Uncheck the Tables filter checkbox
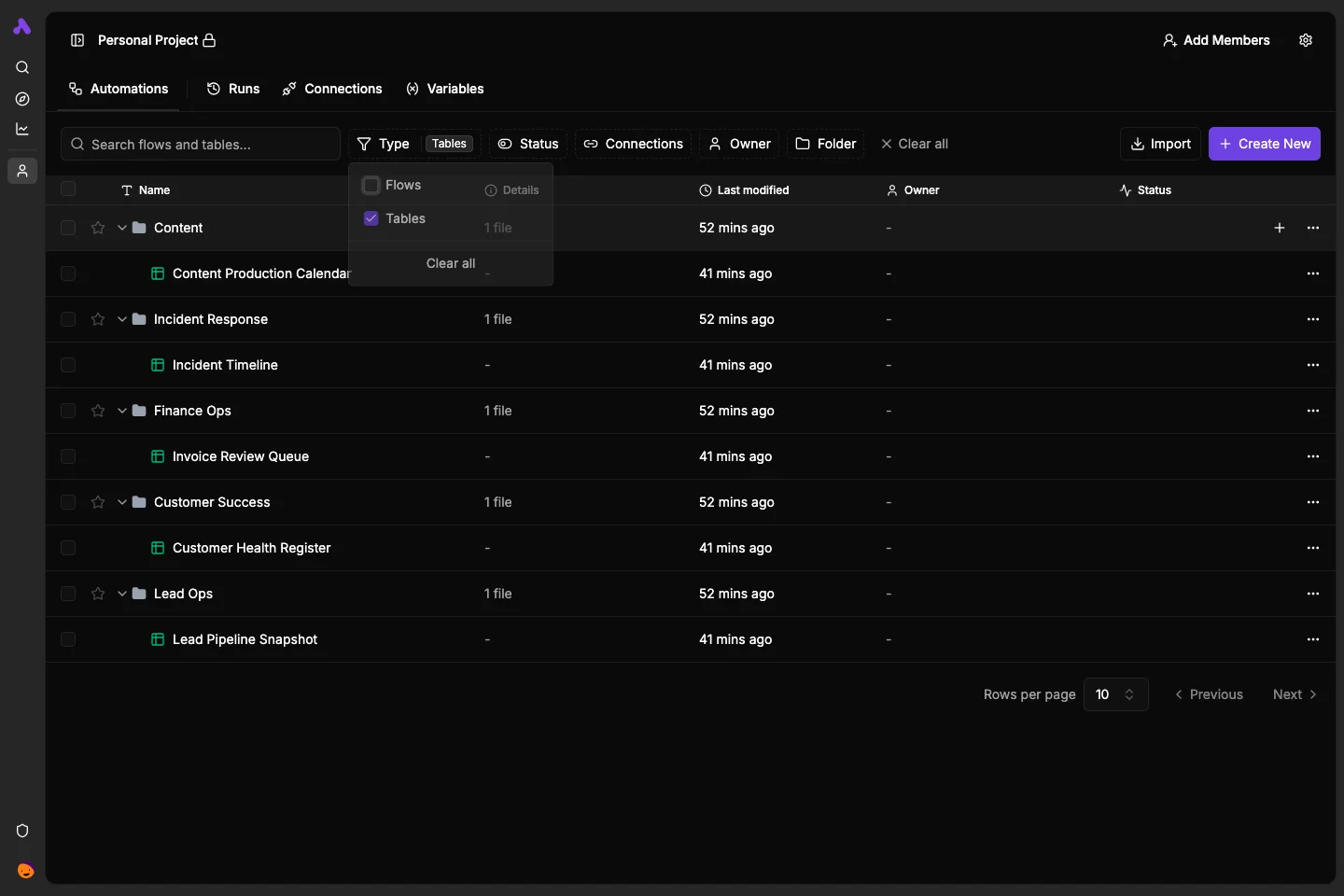 click(371, 218)
